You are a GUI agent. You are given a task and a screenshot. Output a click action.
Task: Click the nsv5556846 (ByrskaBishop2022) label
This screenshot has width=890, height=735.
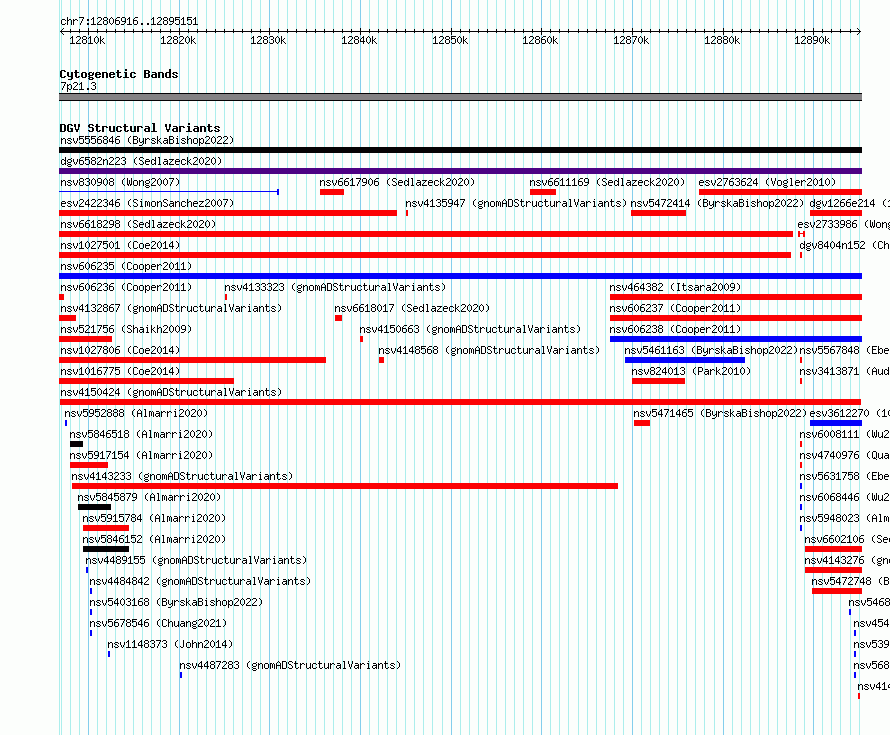pyautogui.click(x=147, y=140)
